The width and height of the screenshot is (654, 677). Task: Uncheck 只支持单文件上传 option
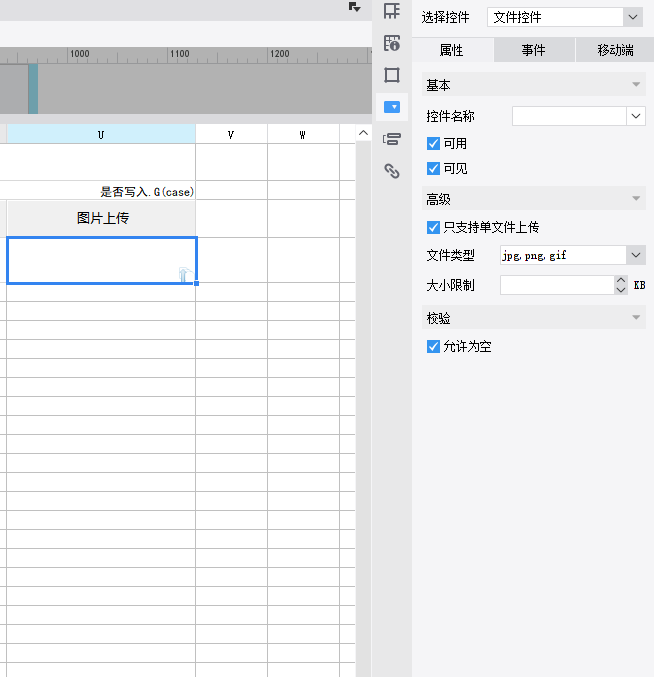coord(433,227)
